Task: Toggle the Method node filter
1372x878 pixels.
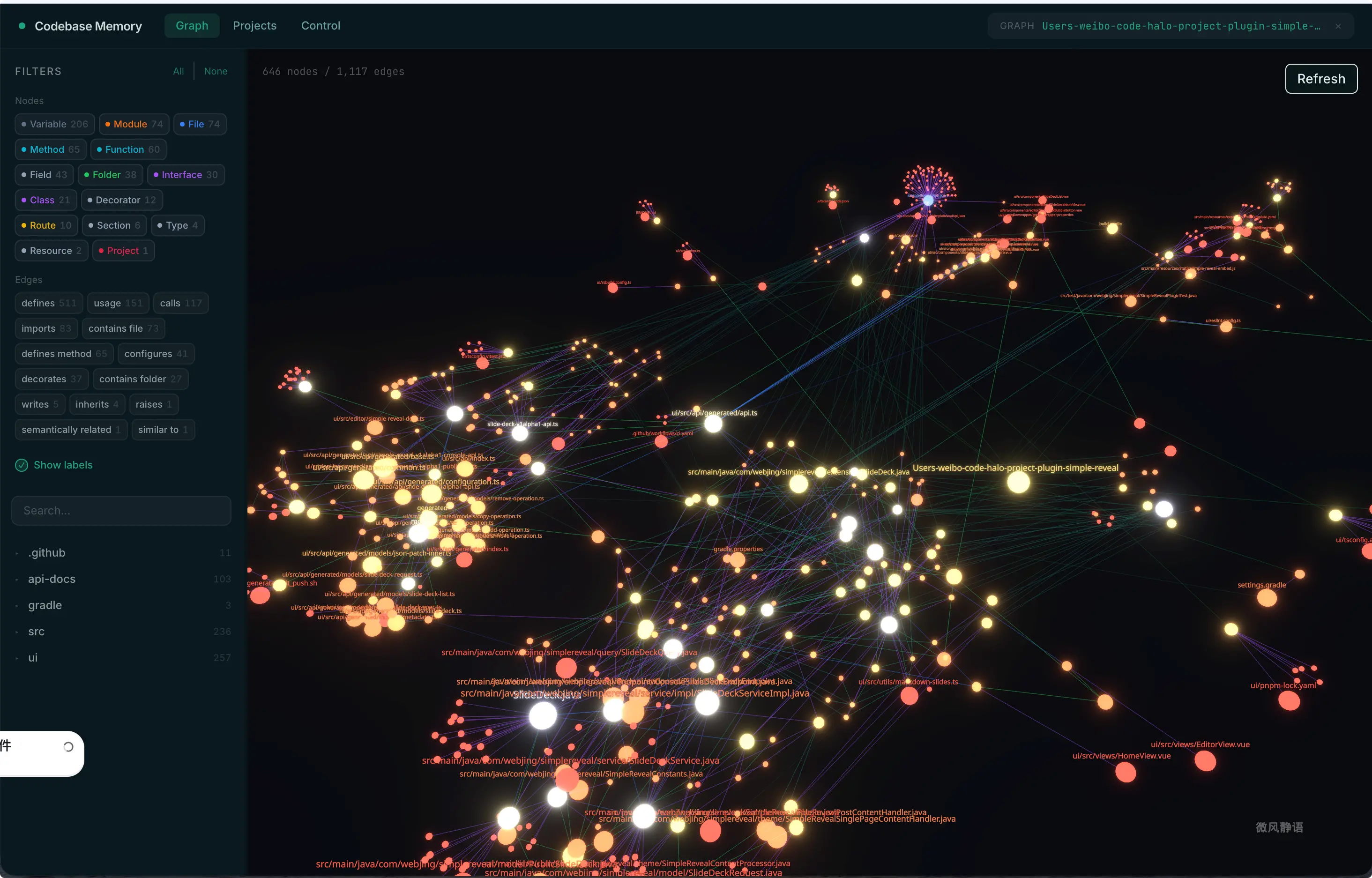Action: [51, 149]
